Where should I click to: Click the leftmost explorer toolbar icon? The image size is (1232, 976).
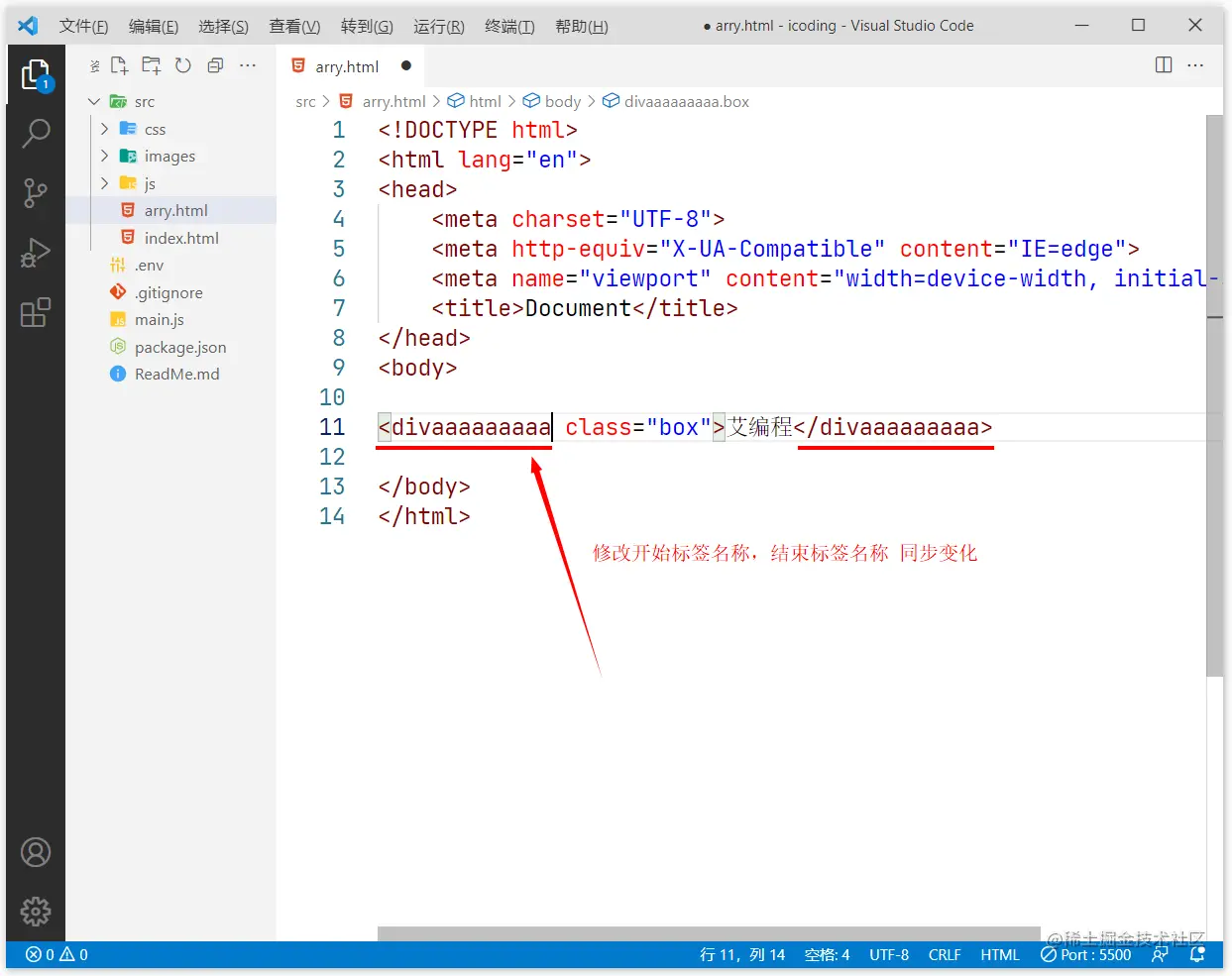(94, 66)
